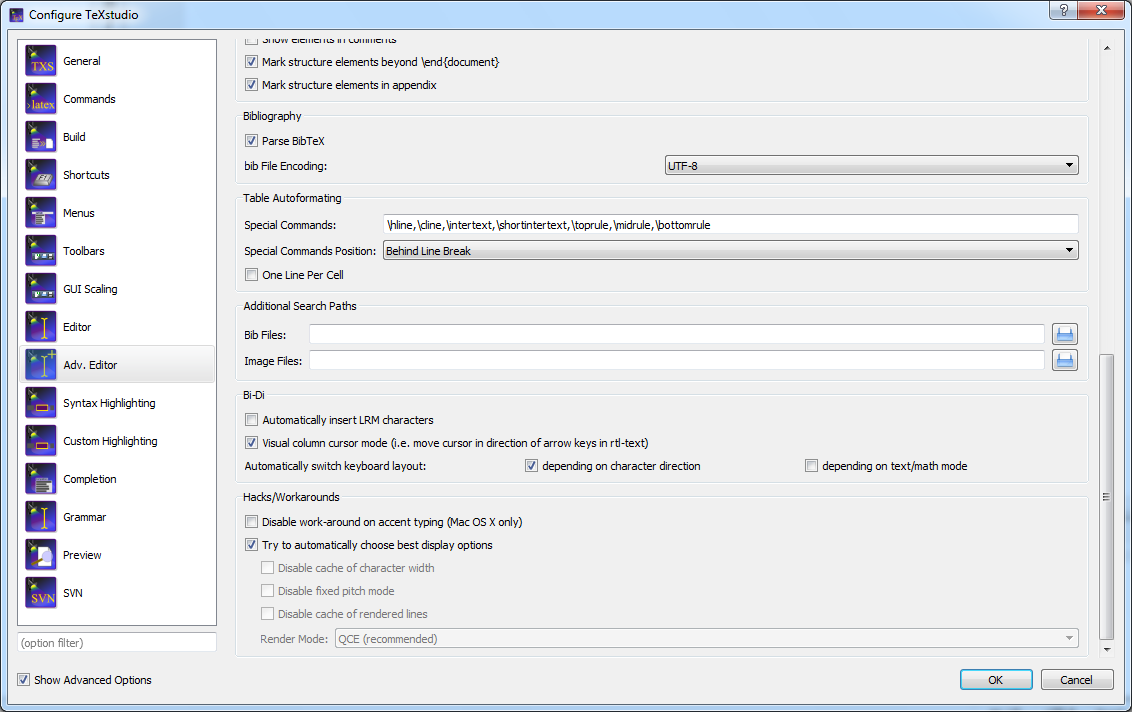The image size is (1132, 712).
Task: Switch to Commands settings page
Action: [x=117, y=99]
